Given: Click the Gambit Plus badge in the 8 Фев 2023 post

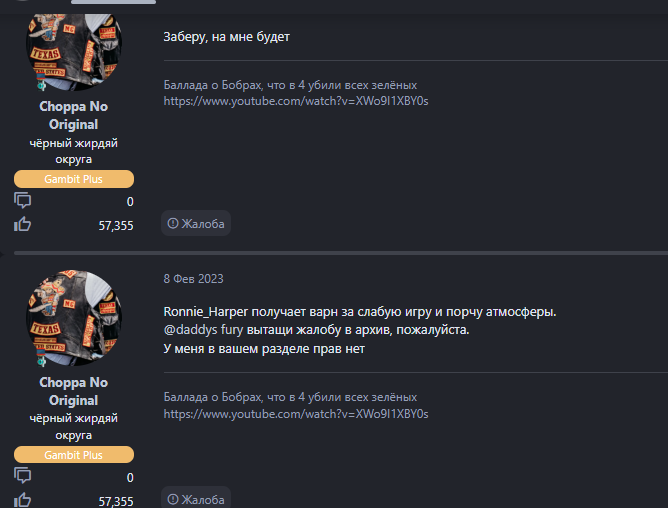Looking at the screenshot, I should click(73, 455).
